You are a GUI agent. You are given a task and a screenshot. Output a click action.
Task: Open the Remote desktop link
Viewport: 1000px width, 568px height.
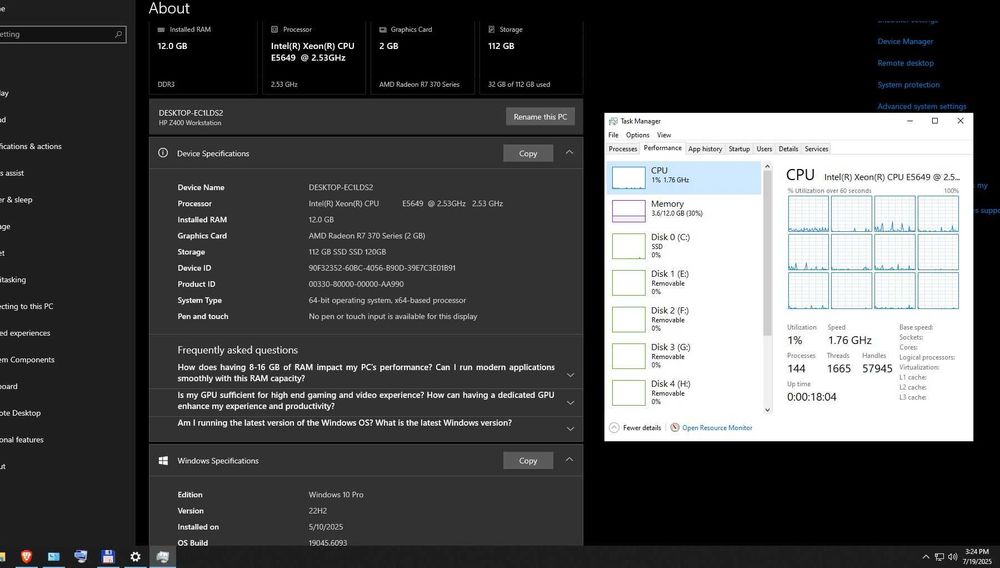[905, 63]
